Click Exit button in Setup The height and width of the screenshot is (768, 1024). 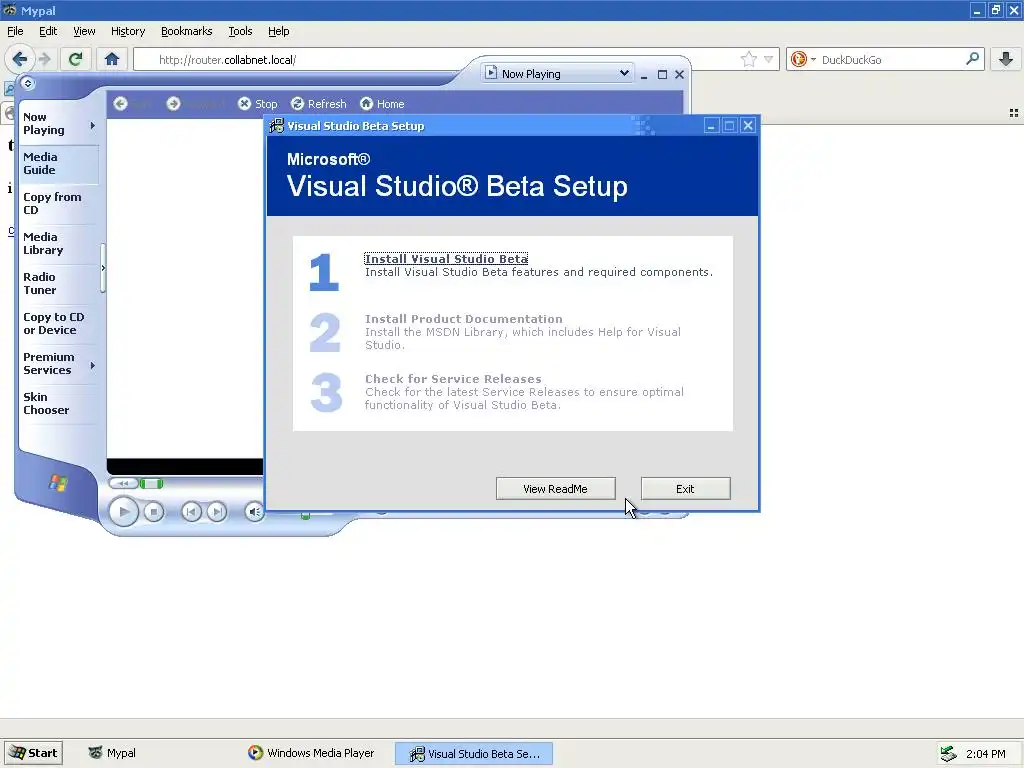click(685, 488)
